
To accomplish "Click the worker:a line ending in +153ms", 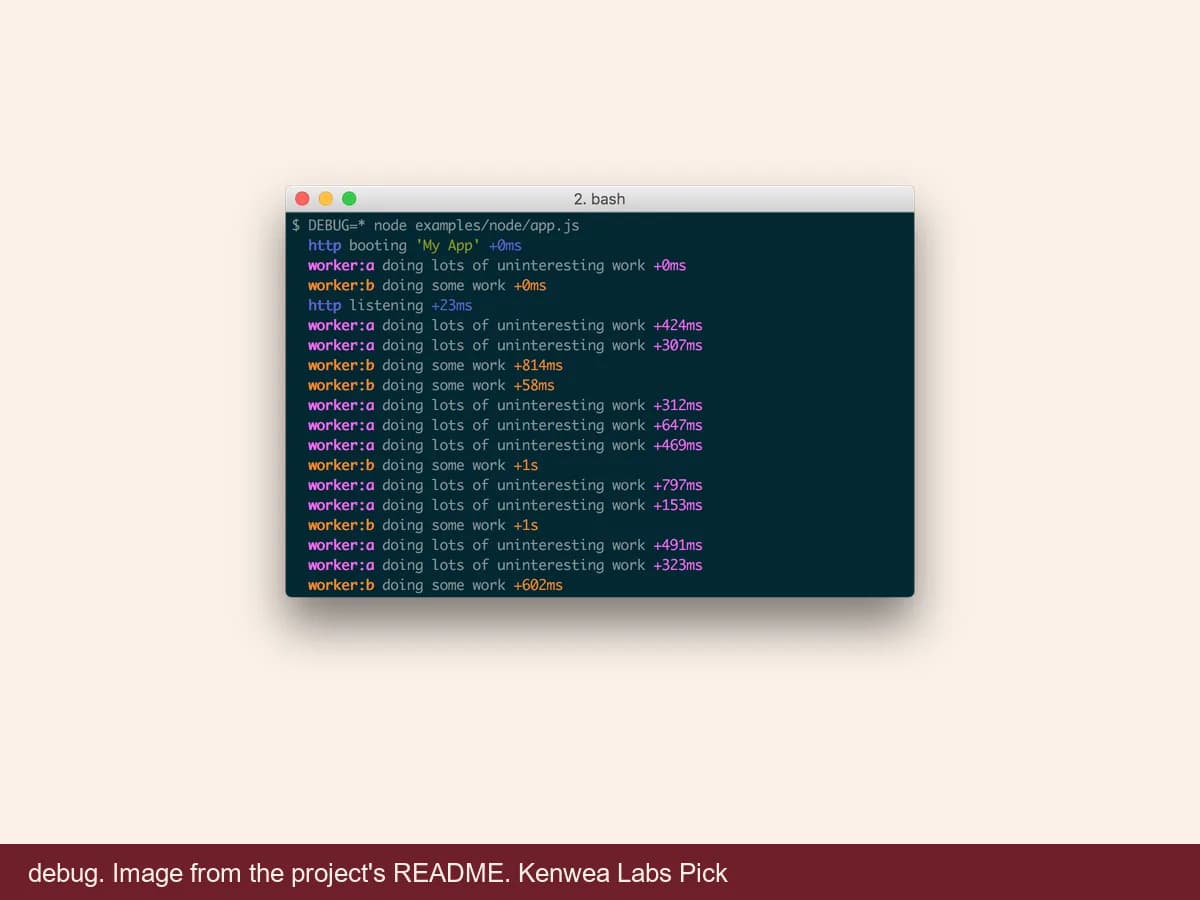I will pyautogui.click(x=505, y=505).
